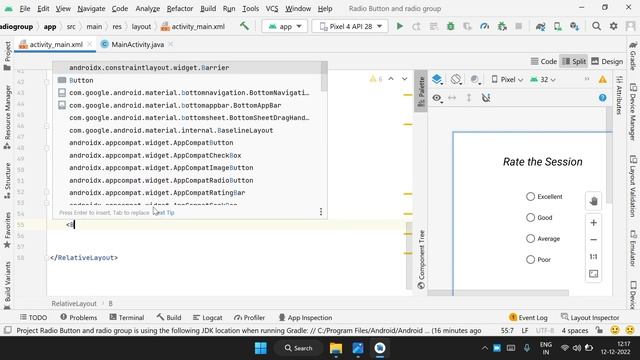Open File Explorer from taskbar

click(x=336, y=348)
